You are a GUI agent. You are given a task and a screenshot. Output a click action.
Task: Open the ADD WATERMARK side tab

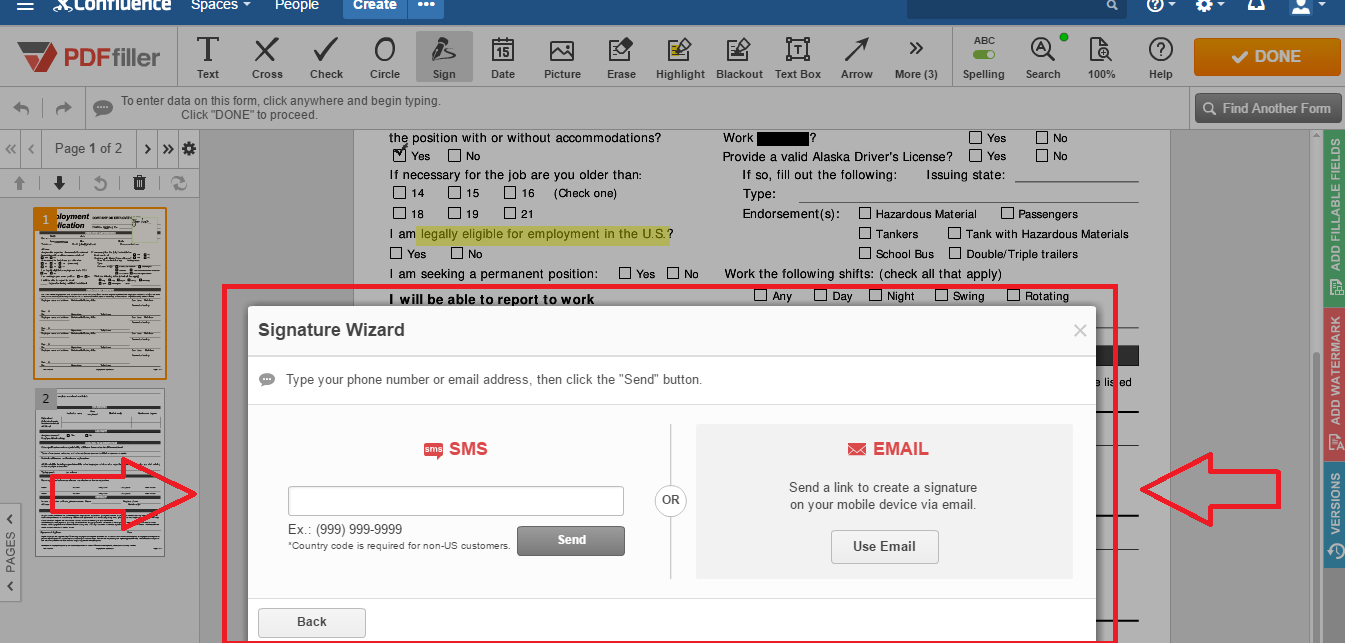coord(1335,383)
